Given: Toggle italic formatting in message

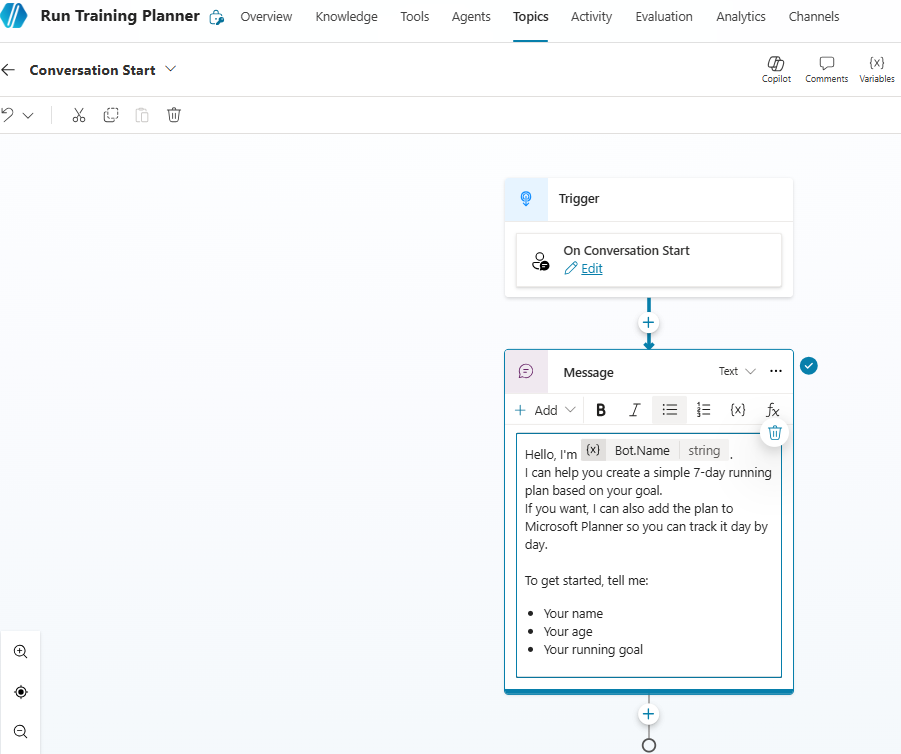Looking at the screenshot, I should point(634,410).
